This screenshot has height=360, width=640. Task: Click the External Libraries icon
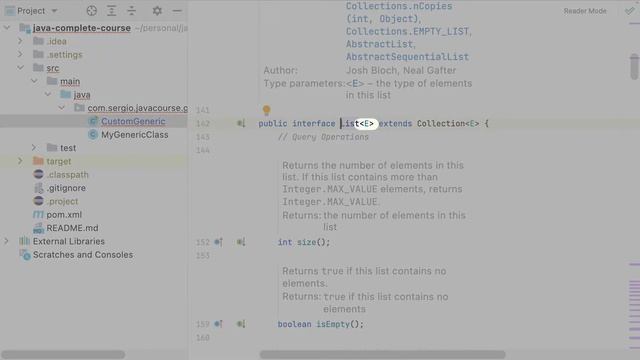[x=24, y=241]
